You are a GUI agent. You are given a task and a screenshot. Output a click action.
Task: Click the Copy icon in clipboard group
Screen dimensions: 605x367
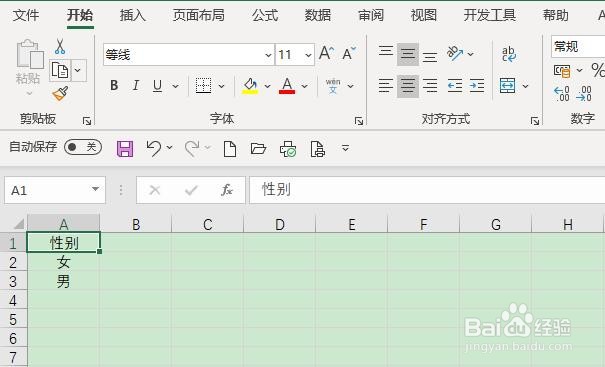60,71
